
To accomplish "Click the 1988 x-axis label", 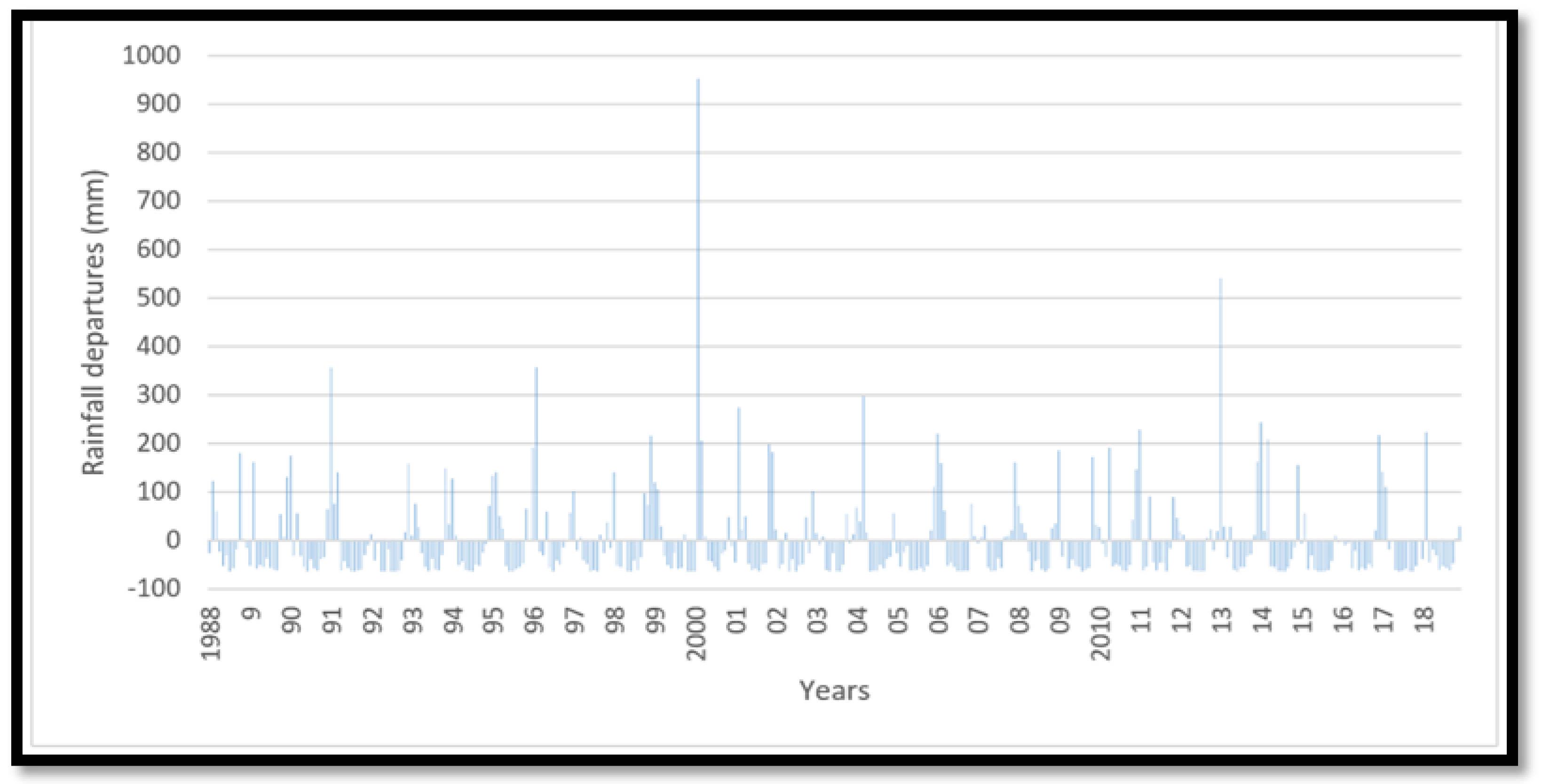I will 211,635.
